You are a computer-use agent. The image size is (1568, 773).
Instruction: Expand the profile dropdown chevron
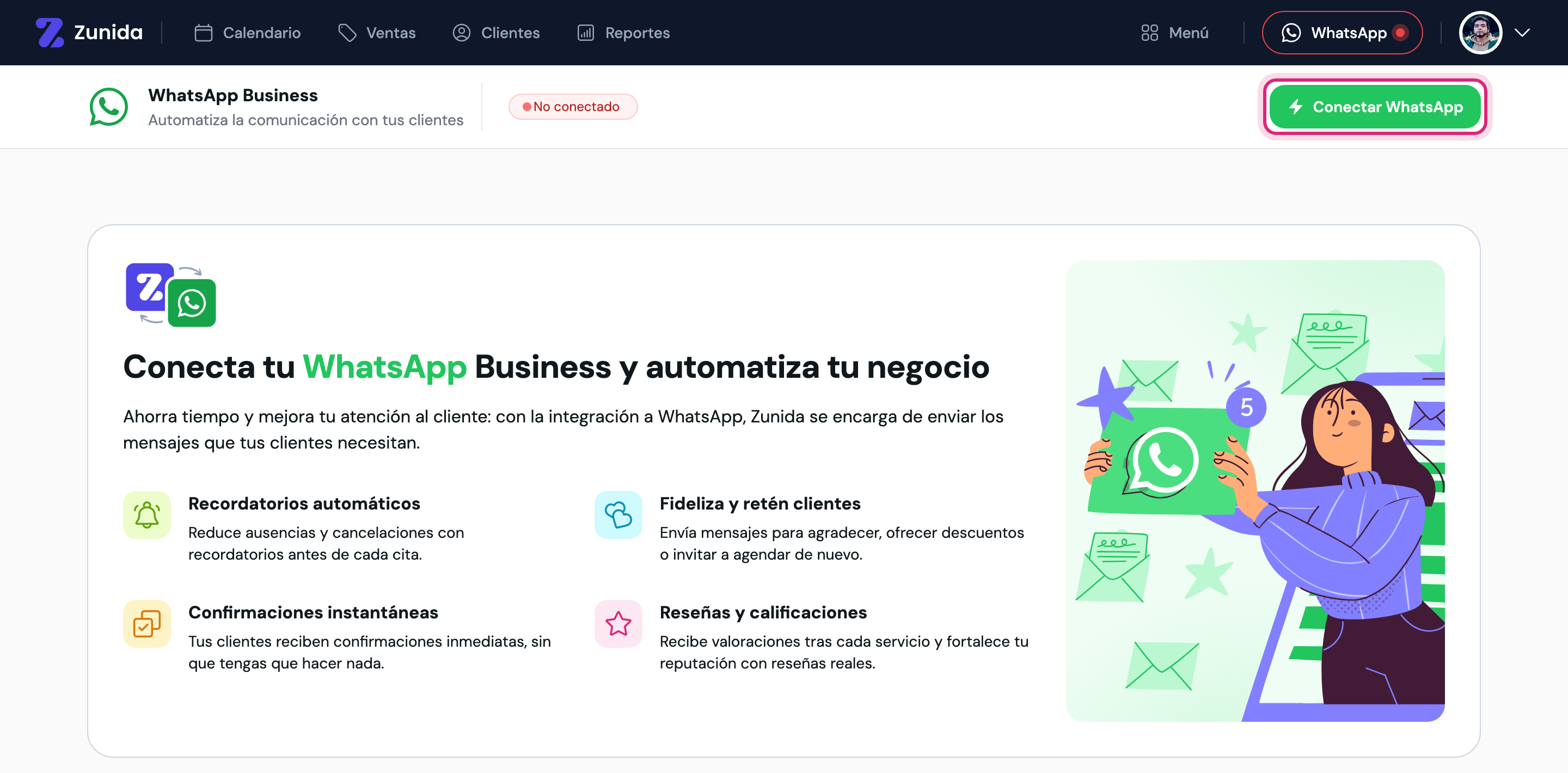(x=1522, y=33)
